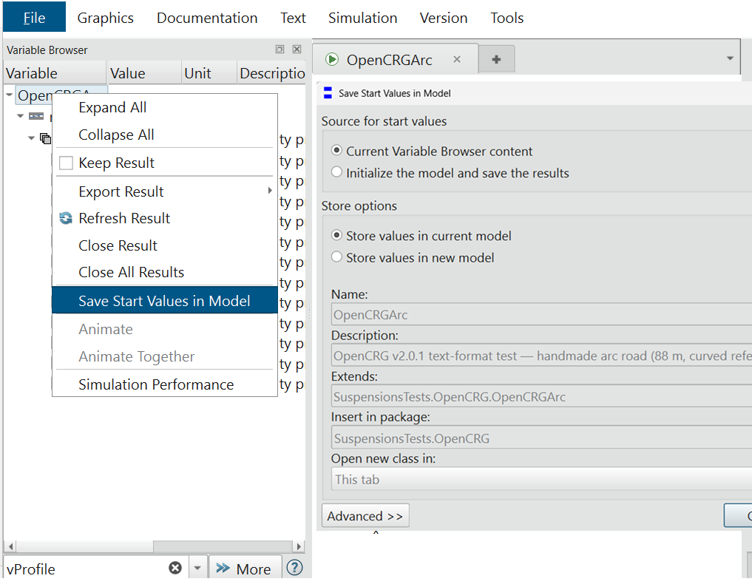The height and width of the screenshot is (579, 752).
Task: Click the Save Start Values dialog icon
Action: [x=328, y=93]
